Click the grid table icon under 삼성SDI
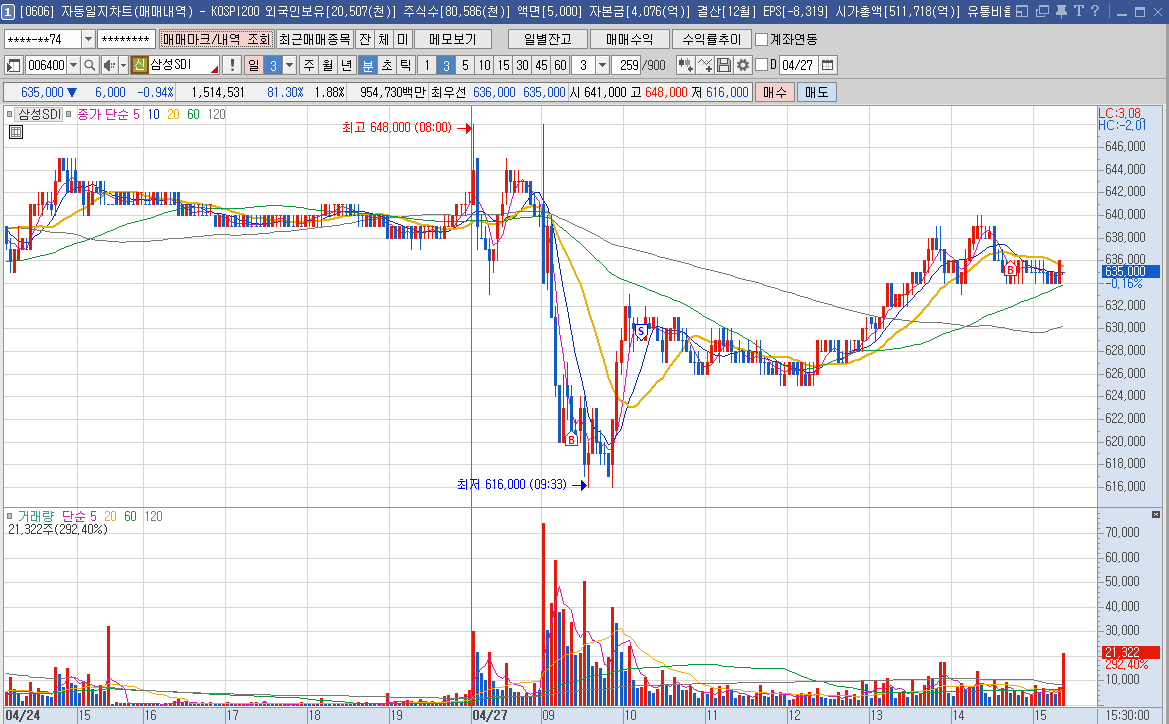Screen dimensions: 1169x724 click(17, 131)
